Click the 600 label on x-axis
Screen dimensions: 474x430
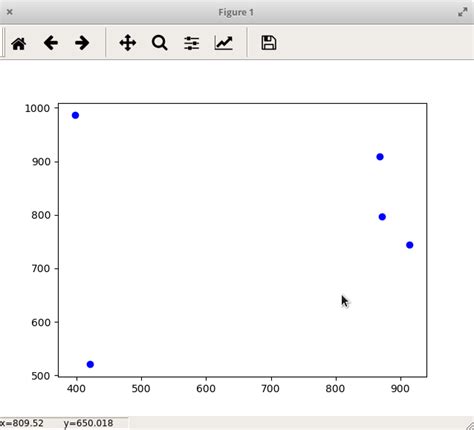pos(206,389)
